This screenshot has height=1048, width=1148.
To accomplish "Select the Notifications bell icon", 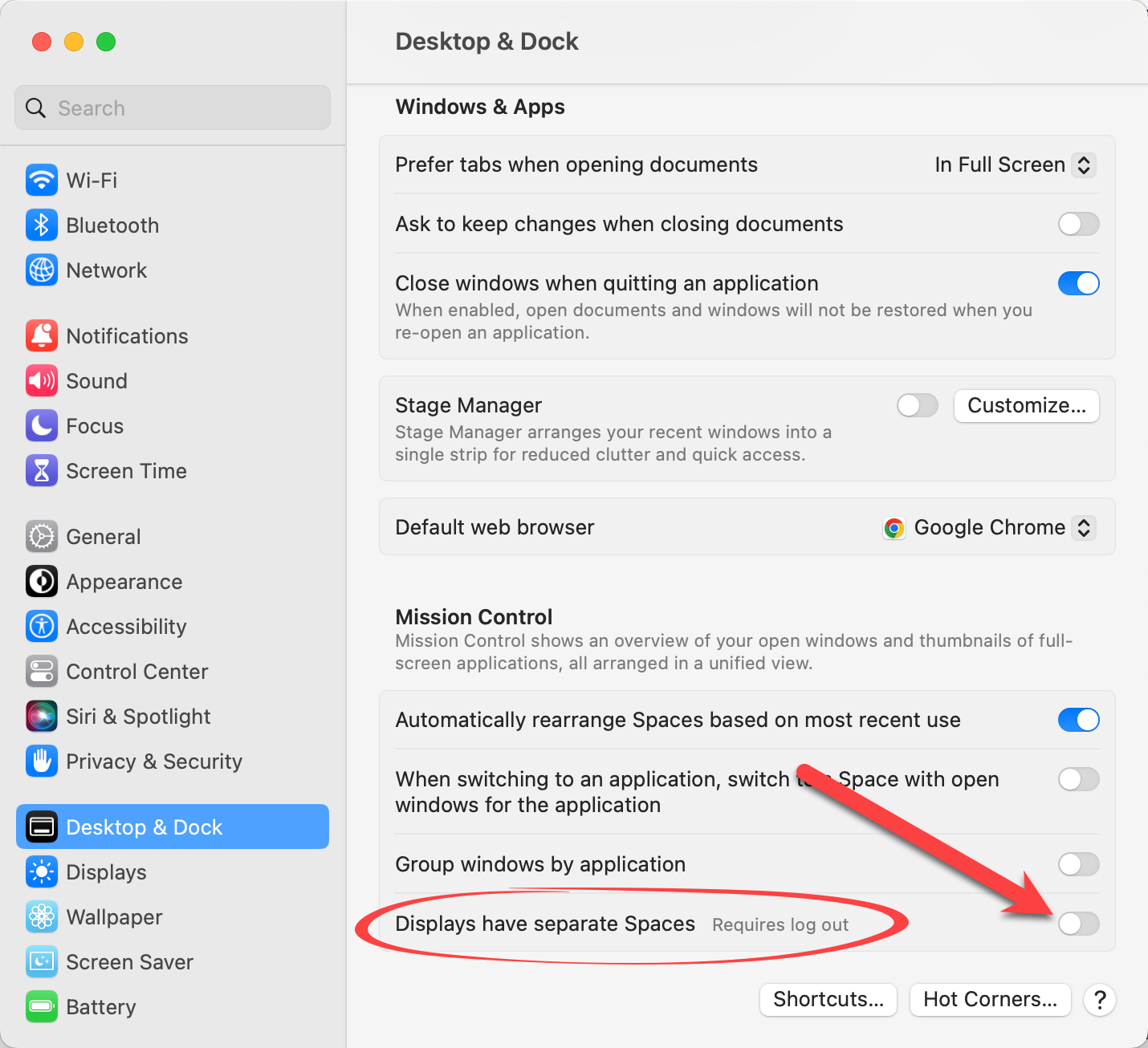I will click(x=42, y=336).
